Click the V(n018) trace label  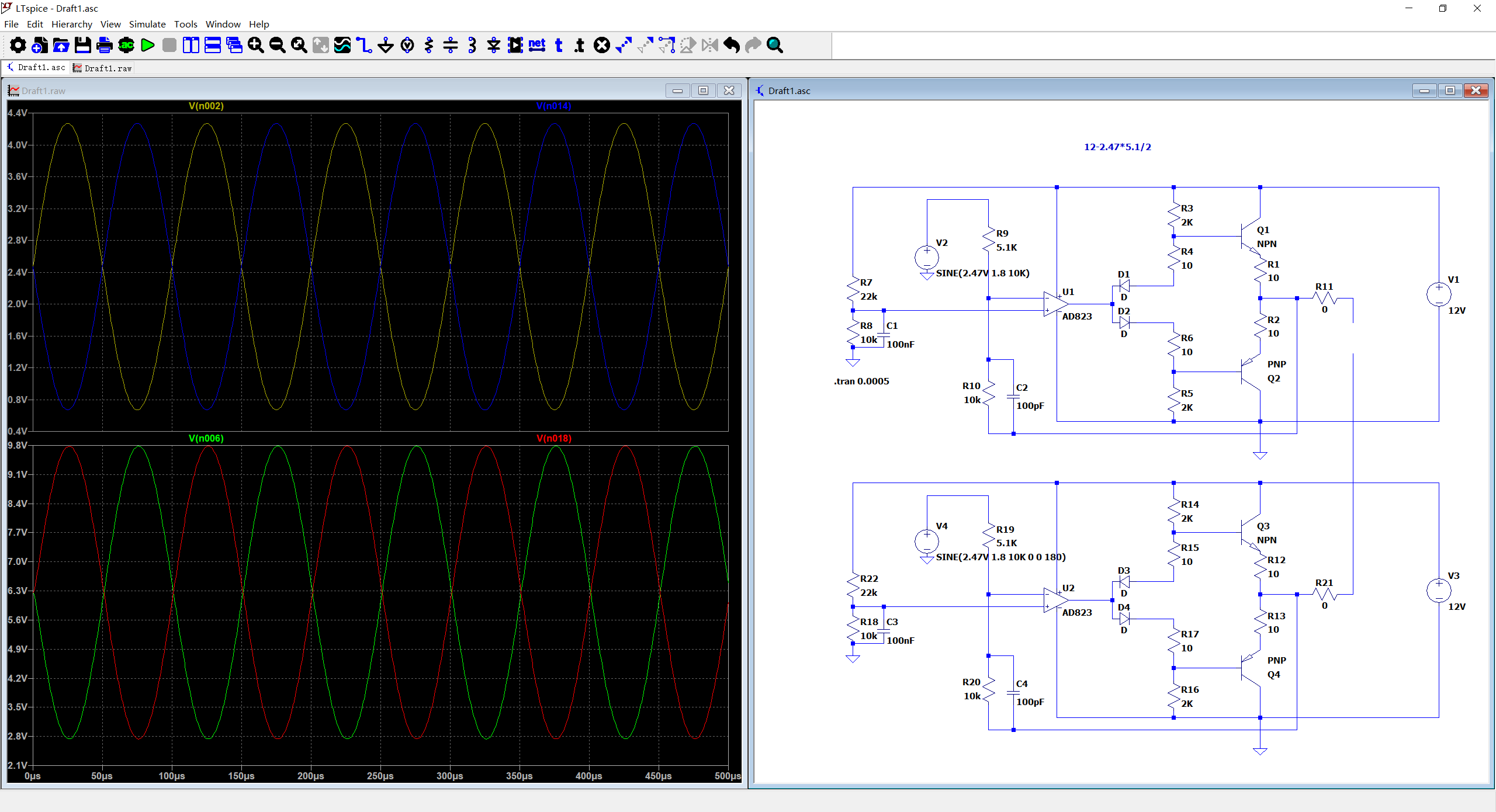click(x=553, y=438)
